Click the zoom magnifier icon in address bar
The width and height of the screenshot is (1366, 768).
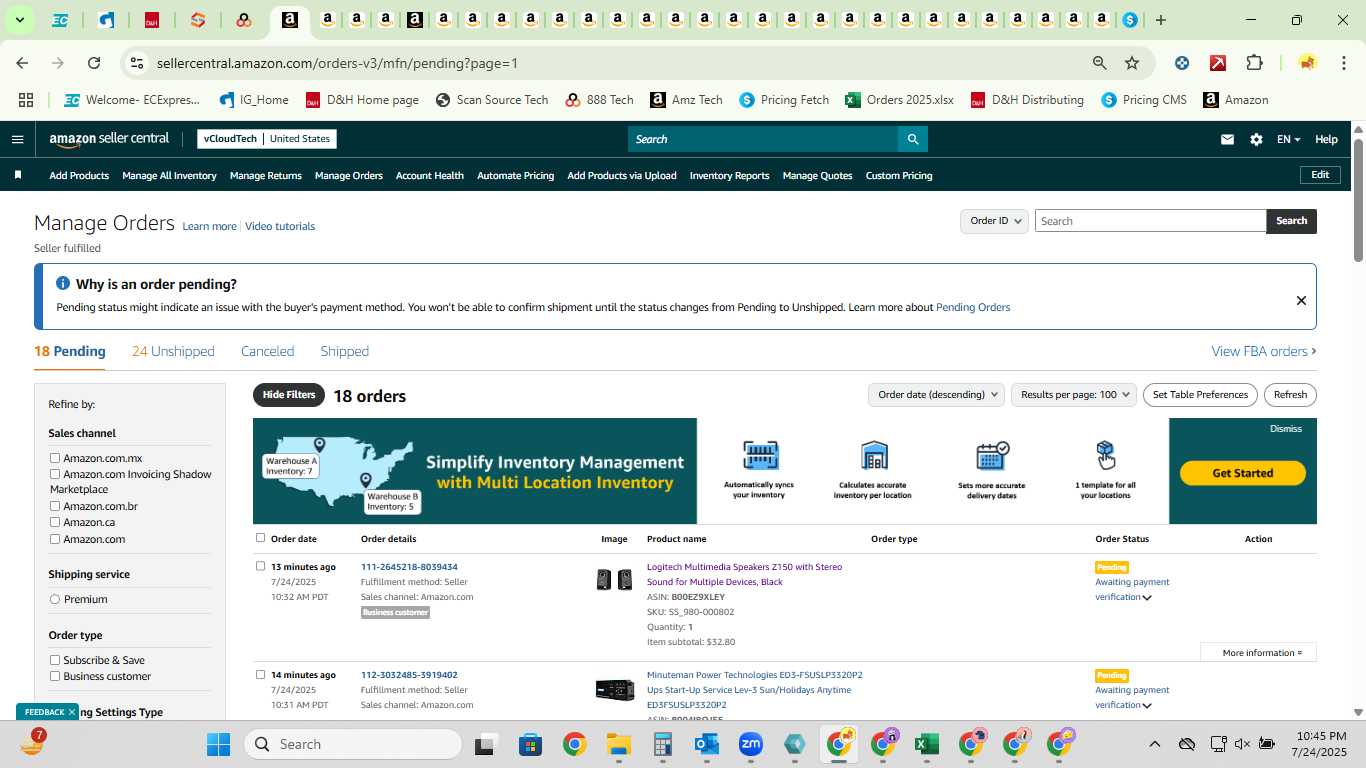1100,63
